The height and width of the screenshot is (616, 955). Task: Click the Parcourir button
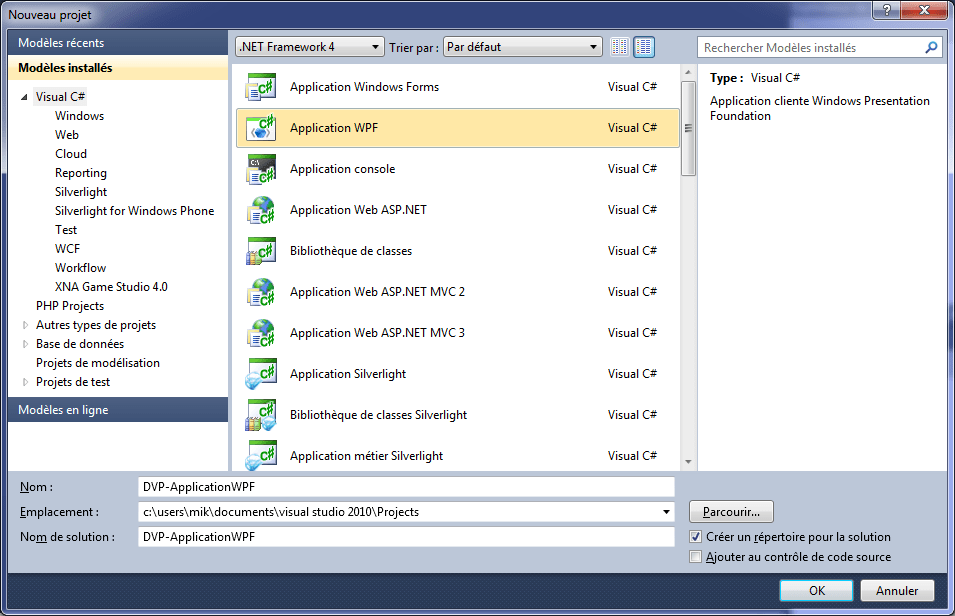[730, 511]
